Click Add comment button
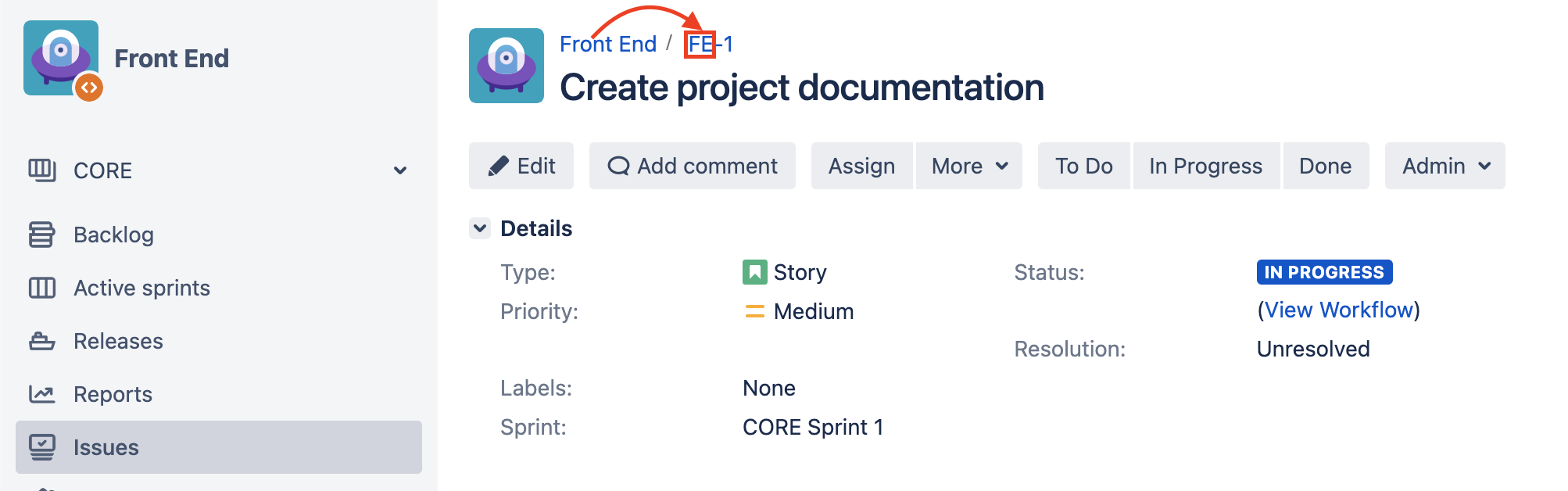Viewport: 1568px width, 491px height. click(693, 166)
